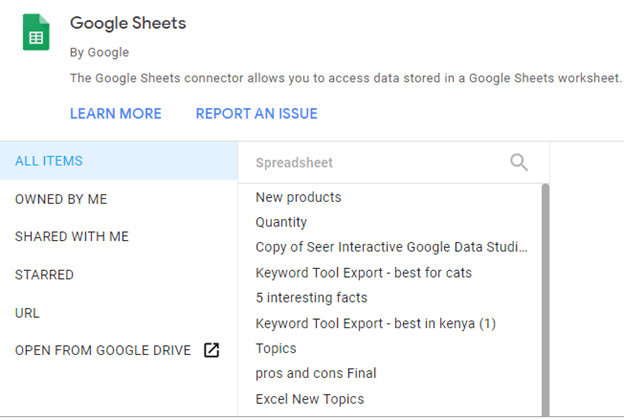This screenshot has width=624, height=420.
Task: Choose the URL option
Action: [x=27, y=313]
